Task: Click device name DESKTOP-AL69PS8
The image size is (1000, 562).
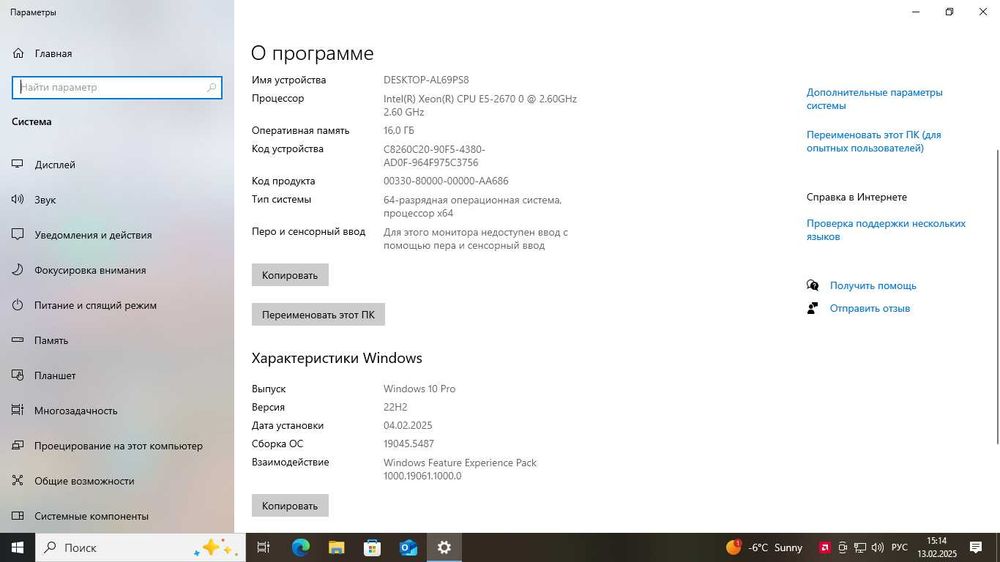Action: [426, 80]
